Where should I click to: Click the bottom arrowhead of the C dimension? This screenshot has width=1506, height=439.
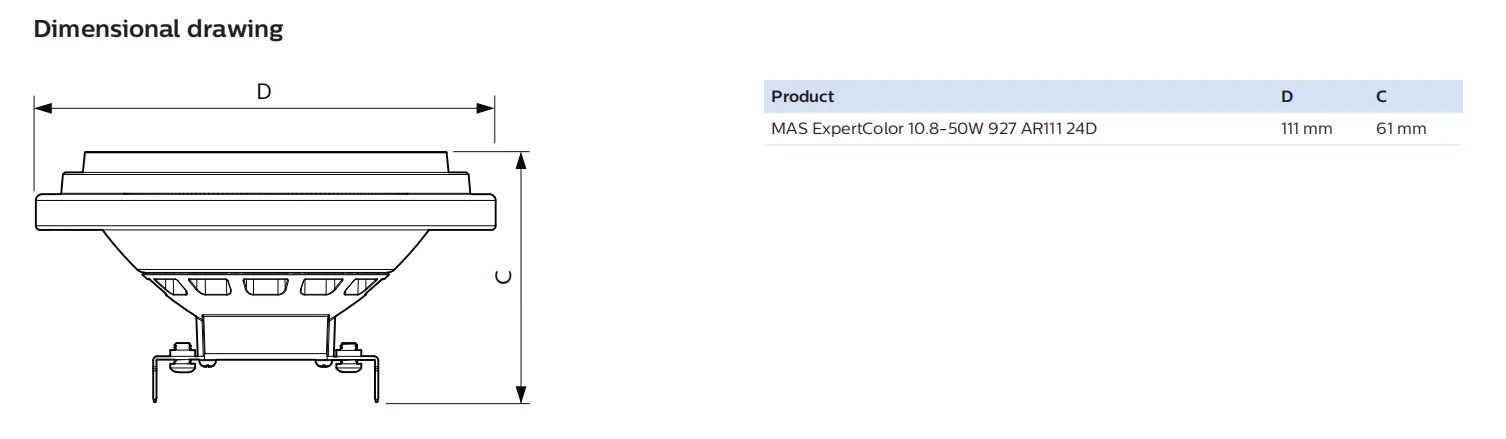click(520, 395)
